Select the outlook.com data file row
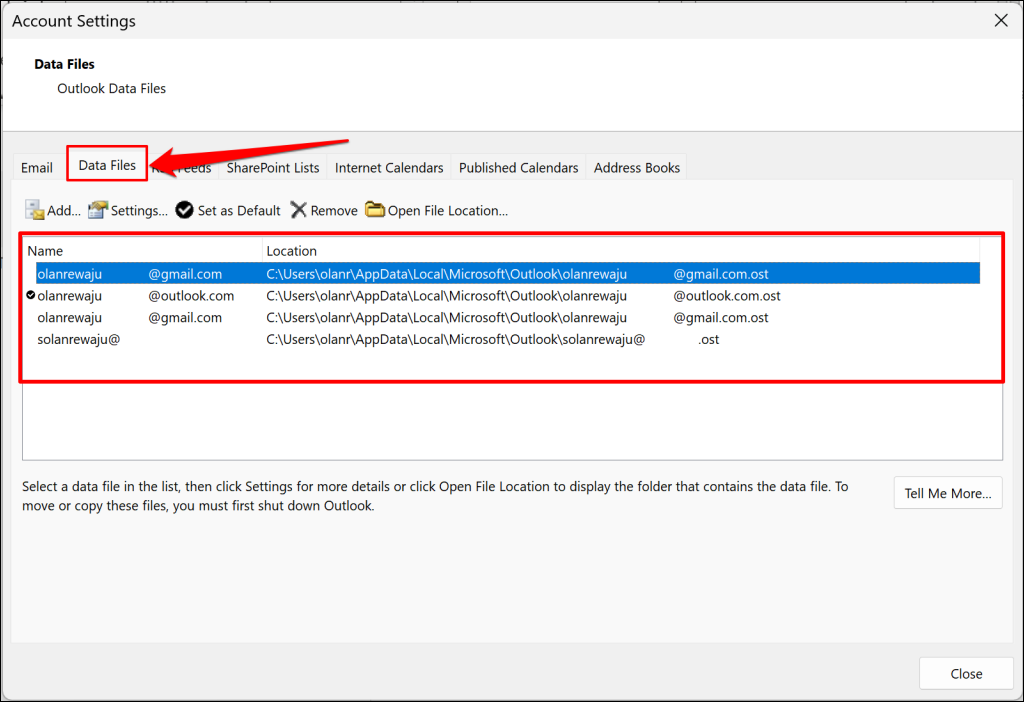 pos(400,296)
